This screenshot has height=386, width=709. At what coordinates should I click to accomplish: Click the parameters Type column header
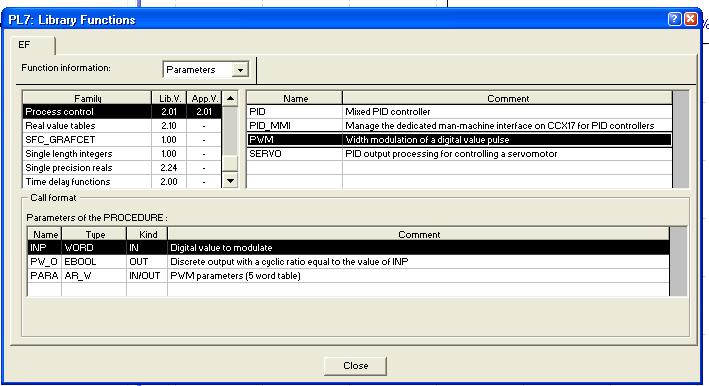pyautogui.click(x=95, y=234)
